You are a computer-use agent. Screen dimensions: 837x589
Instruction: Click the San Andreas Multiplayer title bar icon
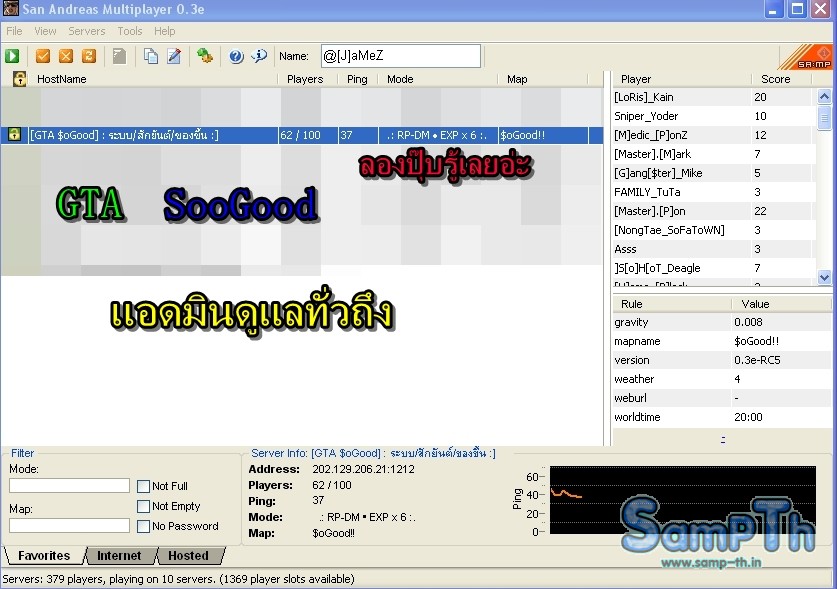click(x=11, y=9)
